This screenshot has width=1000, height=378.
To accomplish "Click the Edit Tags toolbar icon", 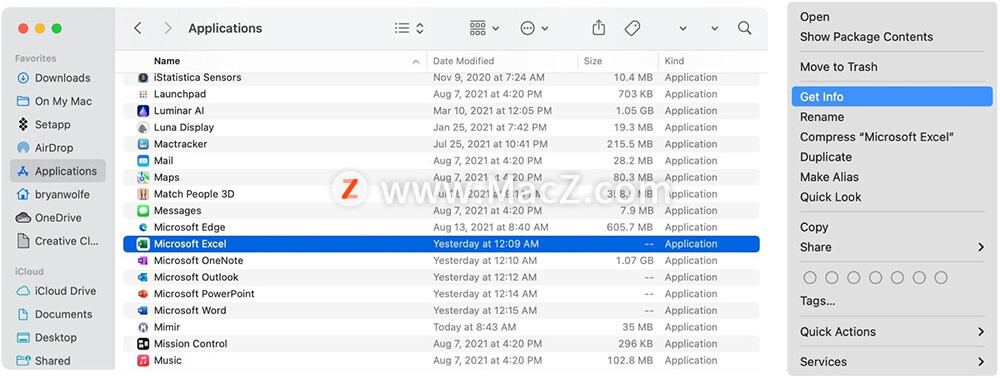I will (632, 28).
